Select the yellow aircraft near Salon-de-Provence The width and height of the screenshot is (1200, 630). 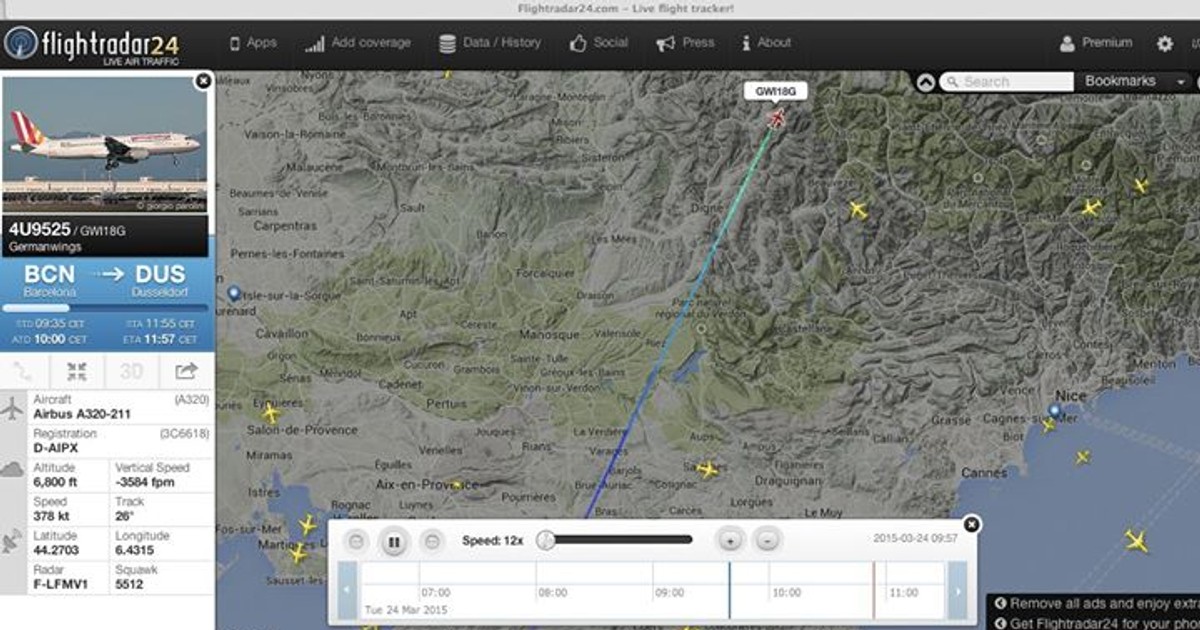269,413
